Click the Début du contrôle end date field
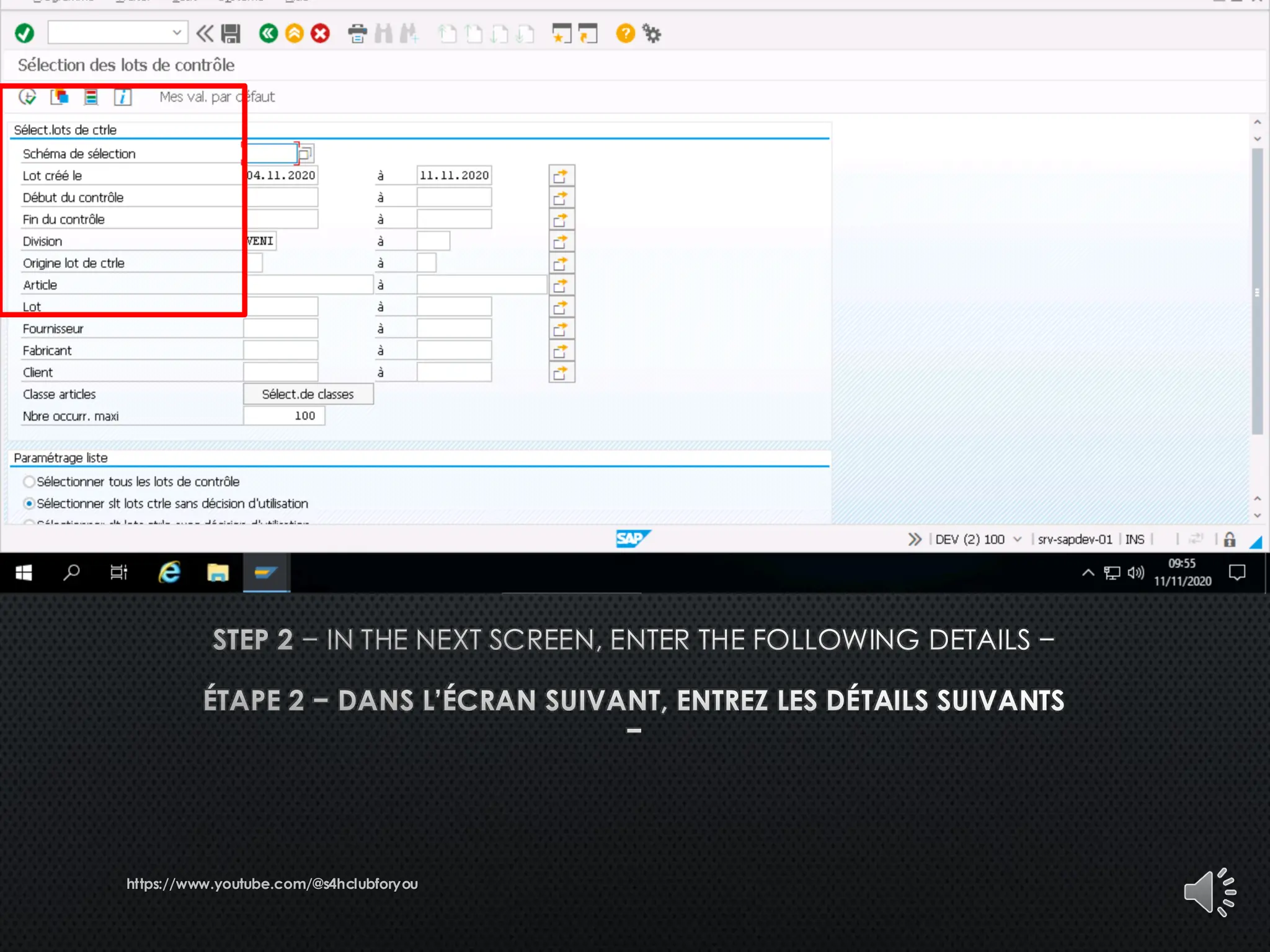 454,198
